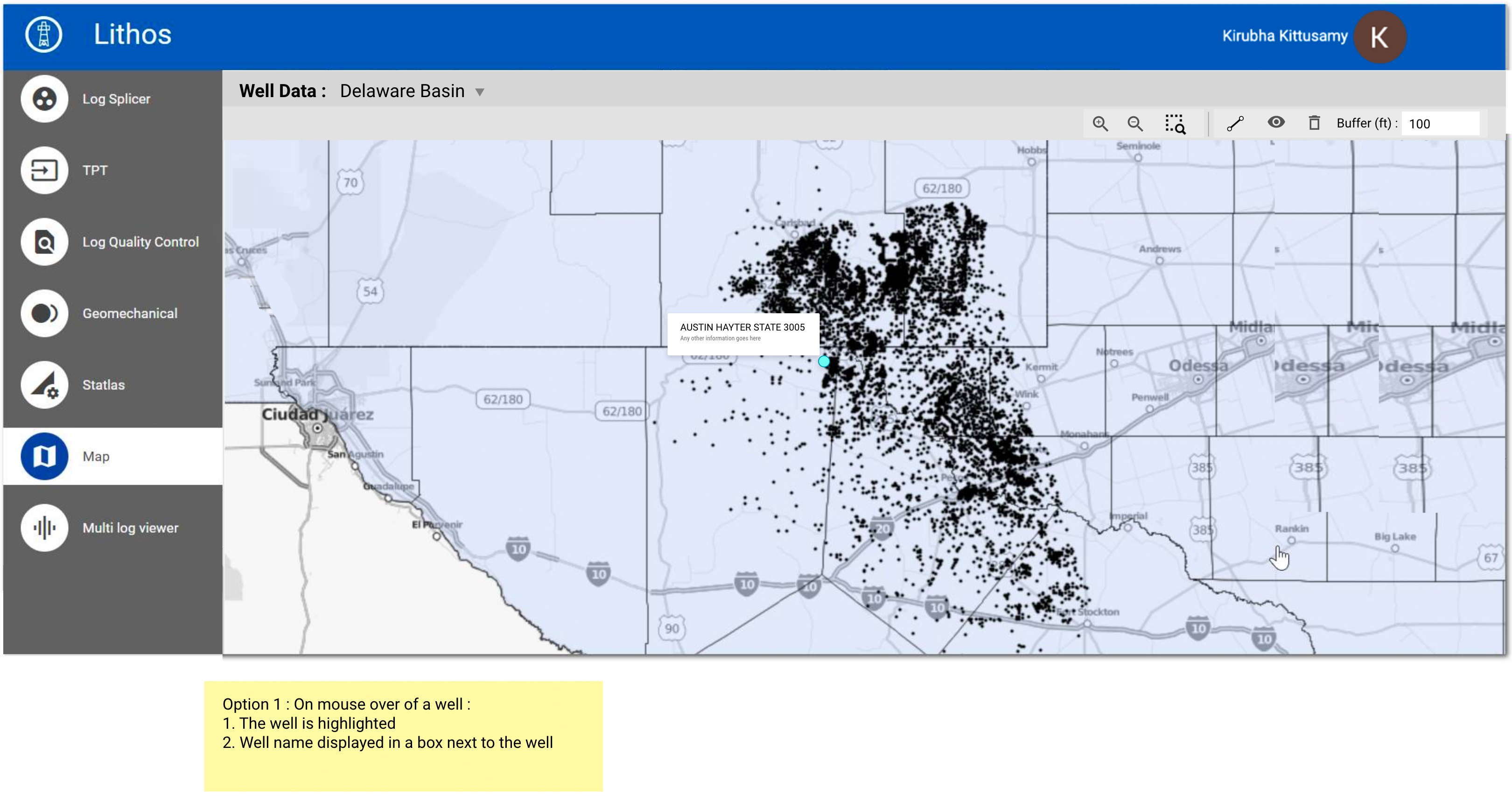Screen dimensions: 1512x803
Task: Click the zoom in magnifier icon
Action: coord(1100,124)
